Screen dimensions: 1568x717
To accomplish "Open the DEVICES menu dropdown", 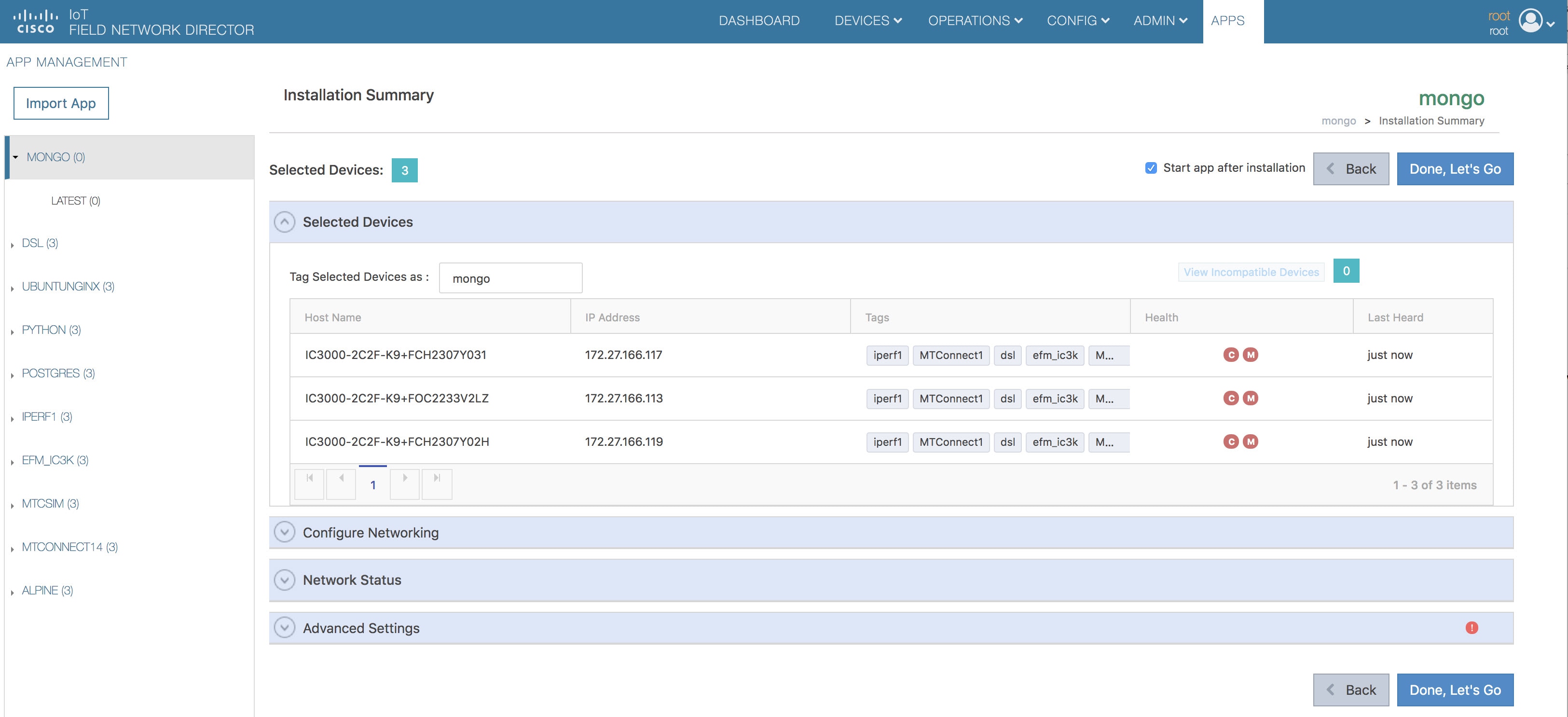I will tap(868, 21).
